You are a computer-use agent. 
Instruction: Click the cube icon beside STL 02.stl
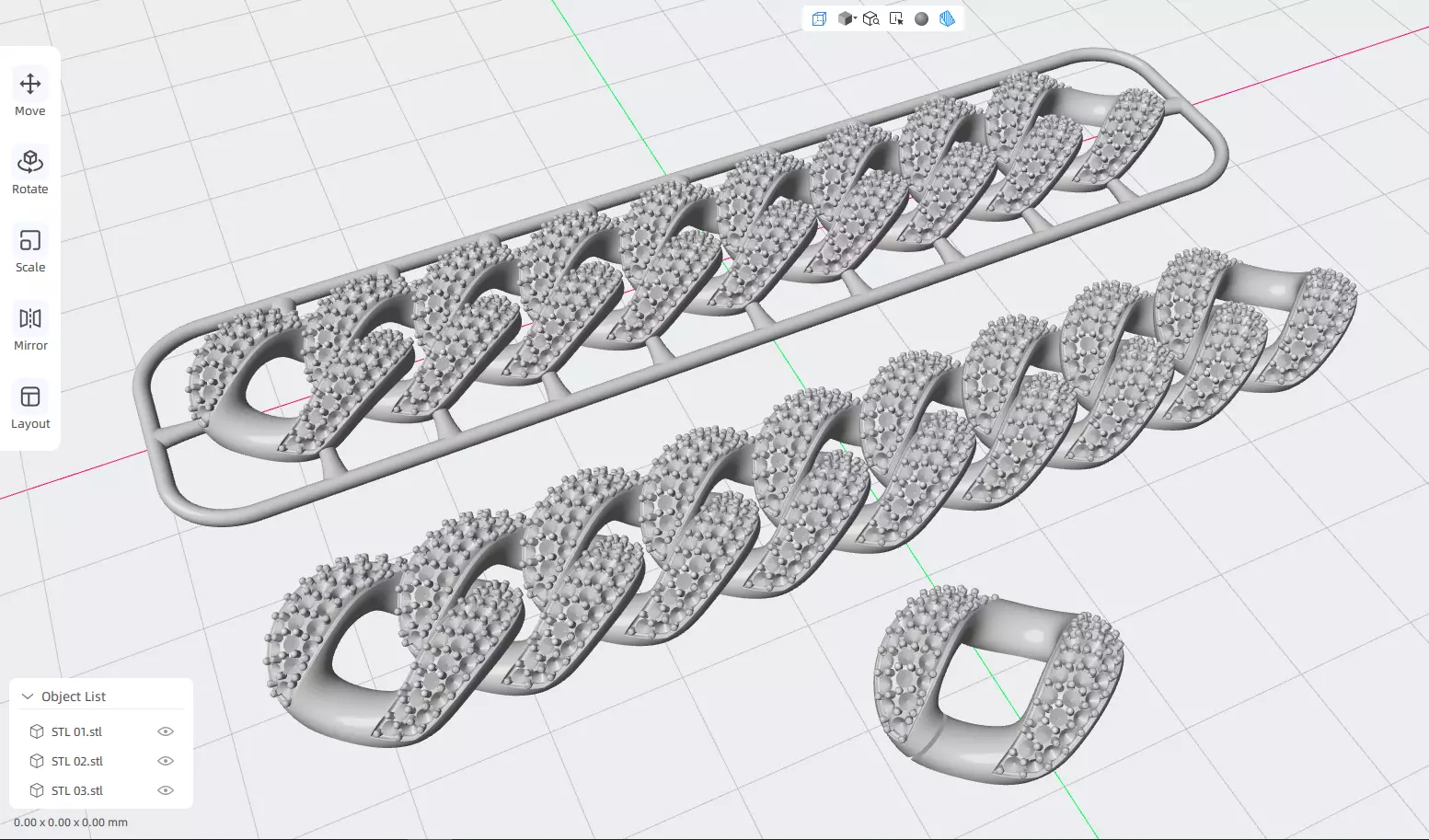(37, 761)
